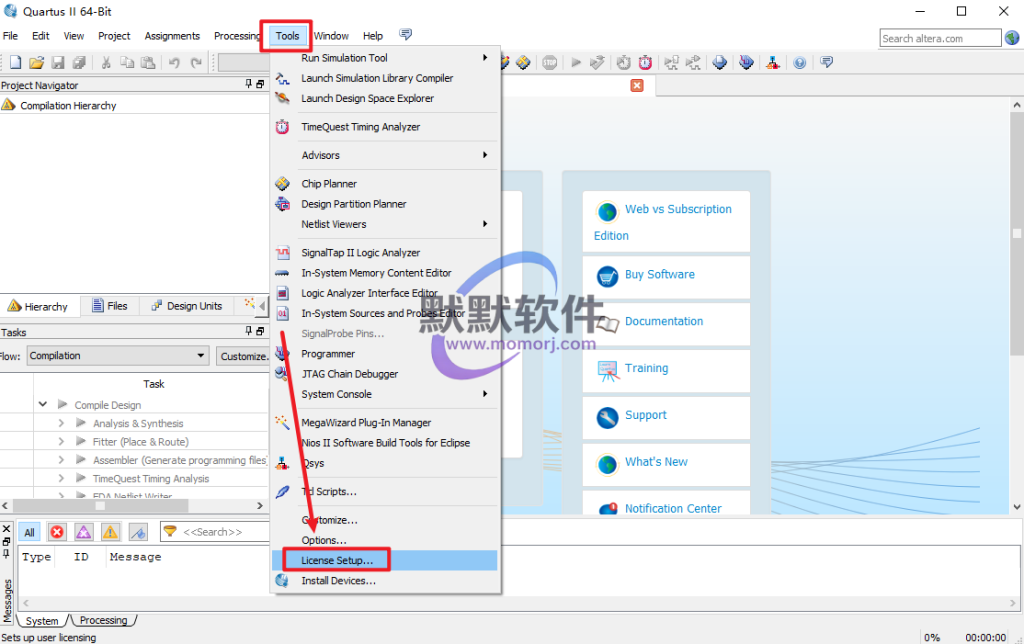This screenshot has height=644, width=1024.
Task: Click the Cut scissors icon
Action: (x=106, y=63)
